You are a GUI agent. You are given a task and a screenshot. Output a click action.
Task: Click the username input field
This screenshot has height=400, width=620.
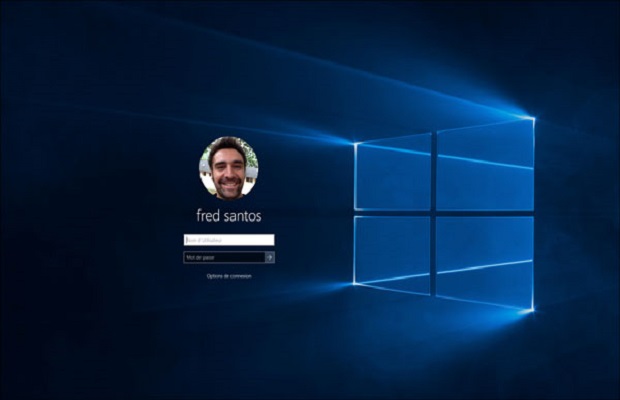coord(229,240)
